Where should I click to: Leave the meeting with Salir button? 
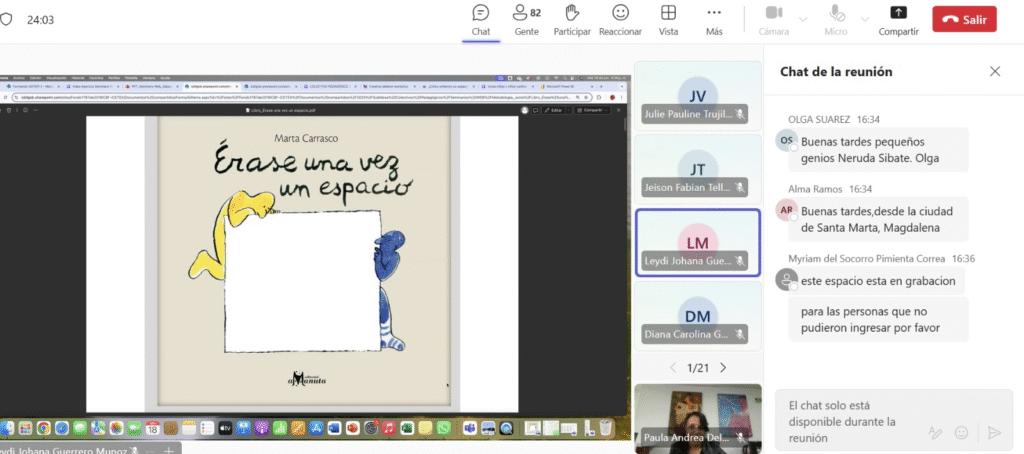coord(964,19)
